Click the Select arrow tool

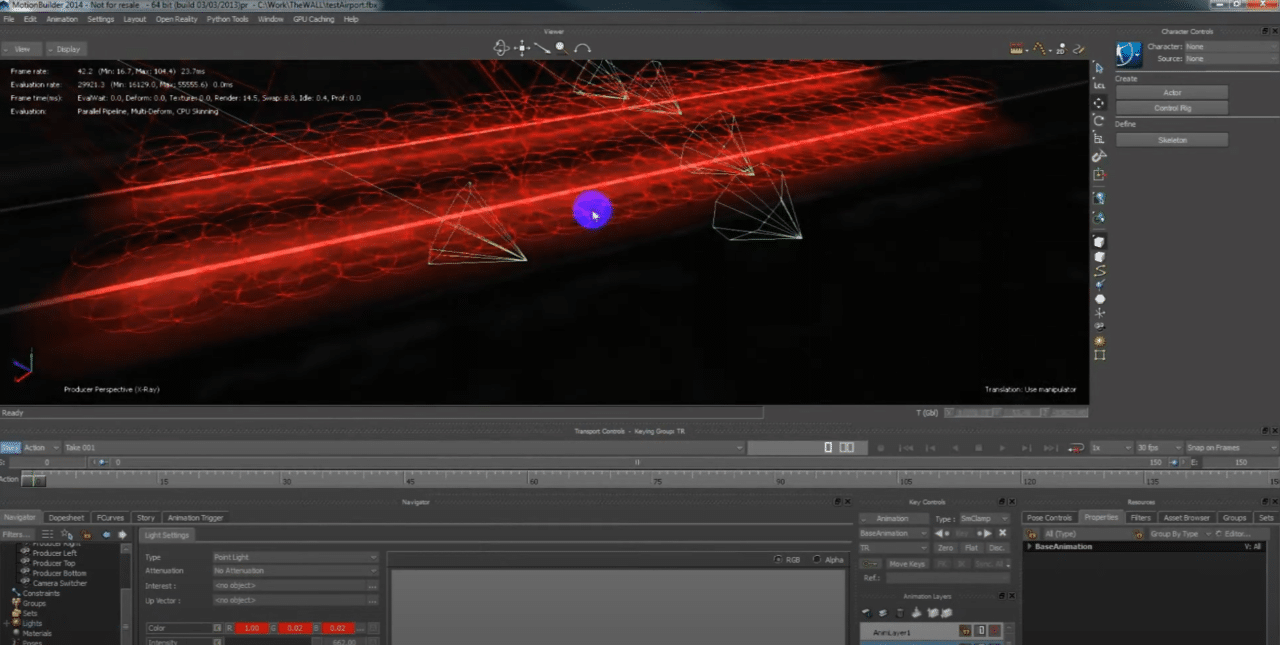1099,68
